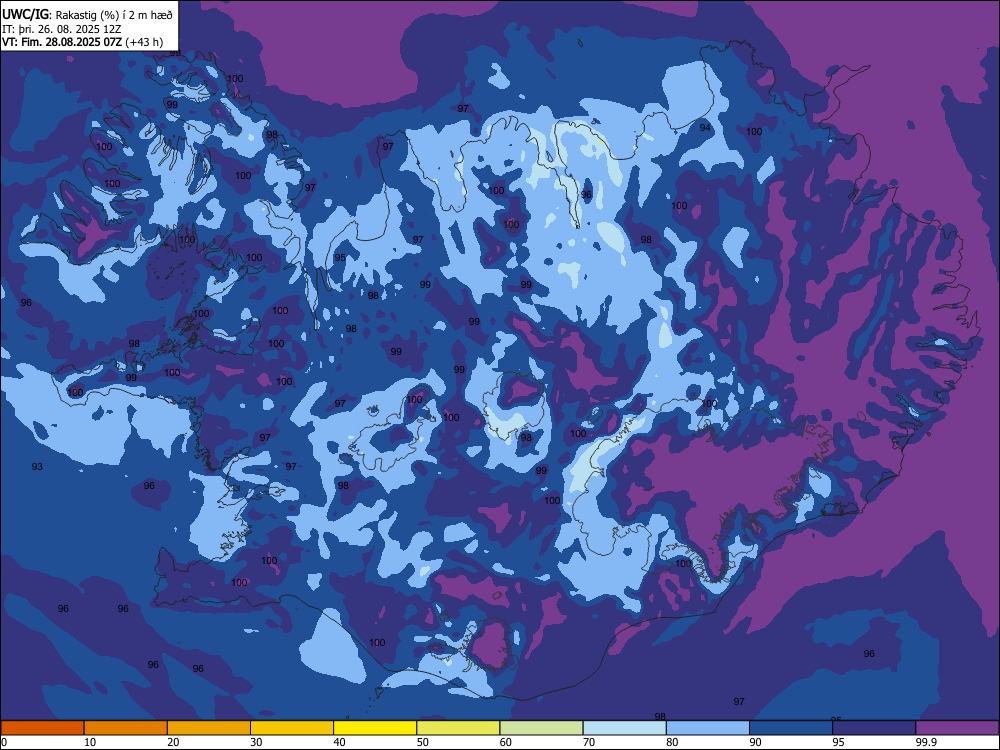This screenshot has width=1000, height=750.
Task: Click the "80" tick label on the color scale
Action: coord(672,742)
